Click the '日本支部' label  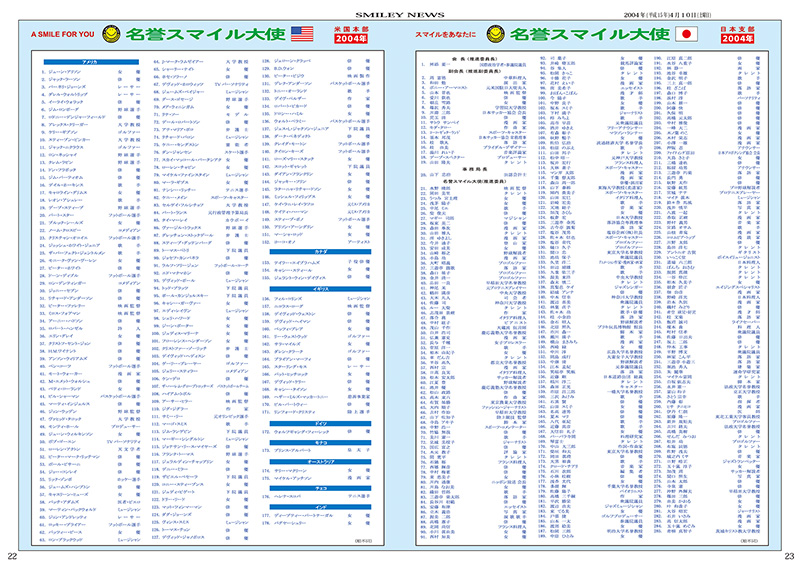point(737,29)
